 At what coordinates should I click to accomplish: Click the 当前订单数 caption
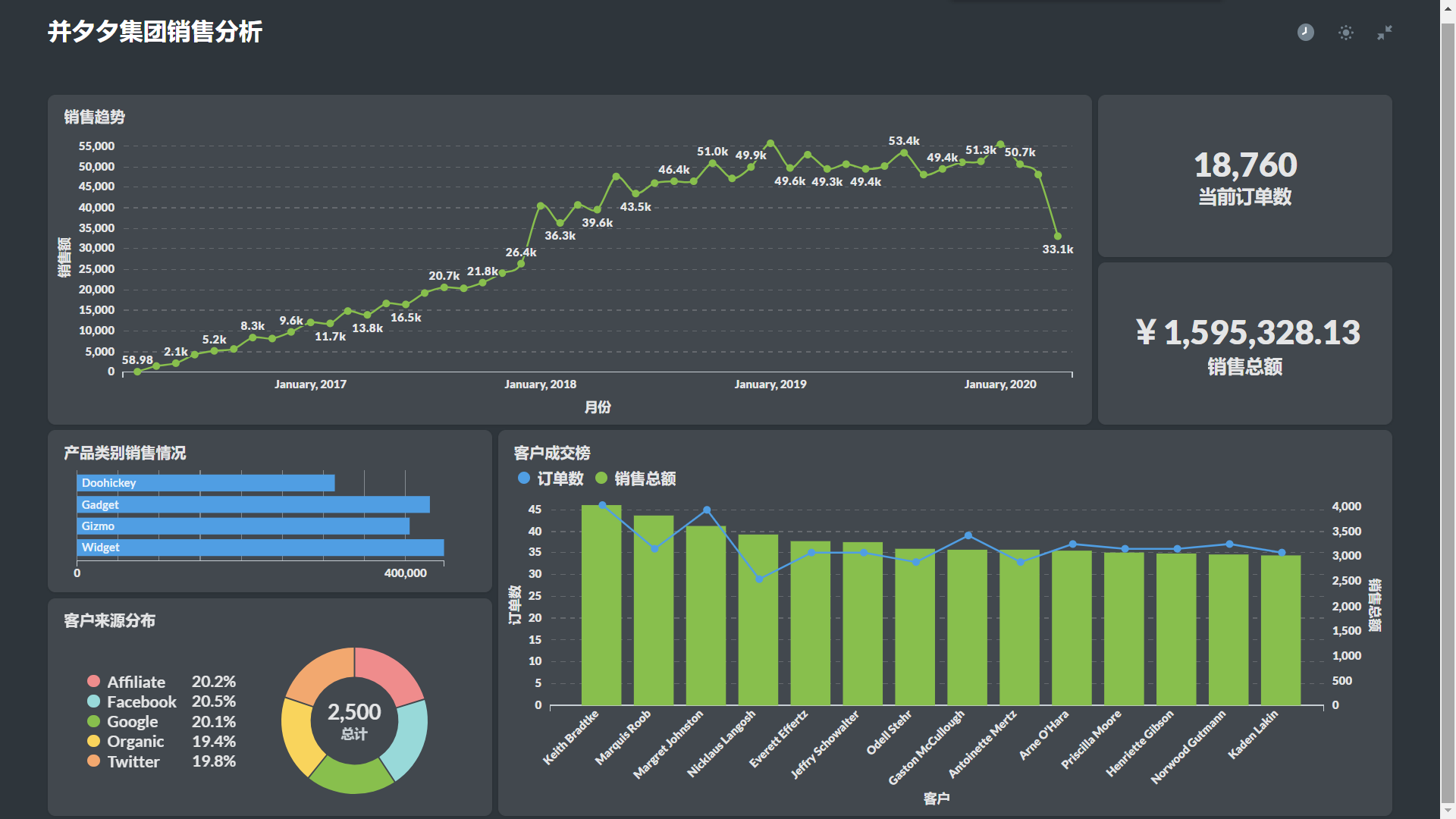pyautogui.click(x=1245, y=197)
